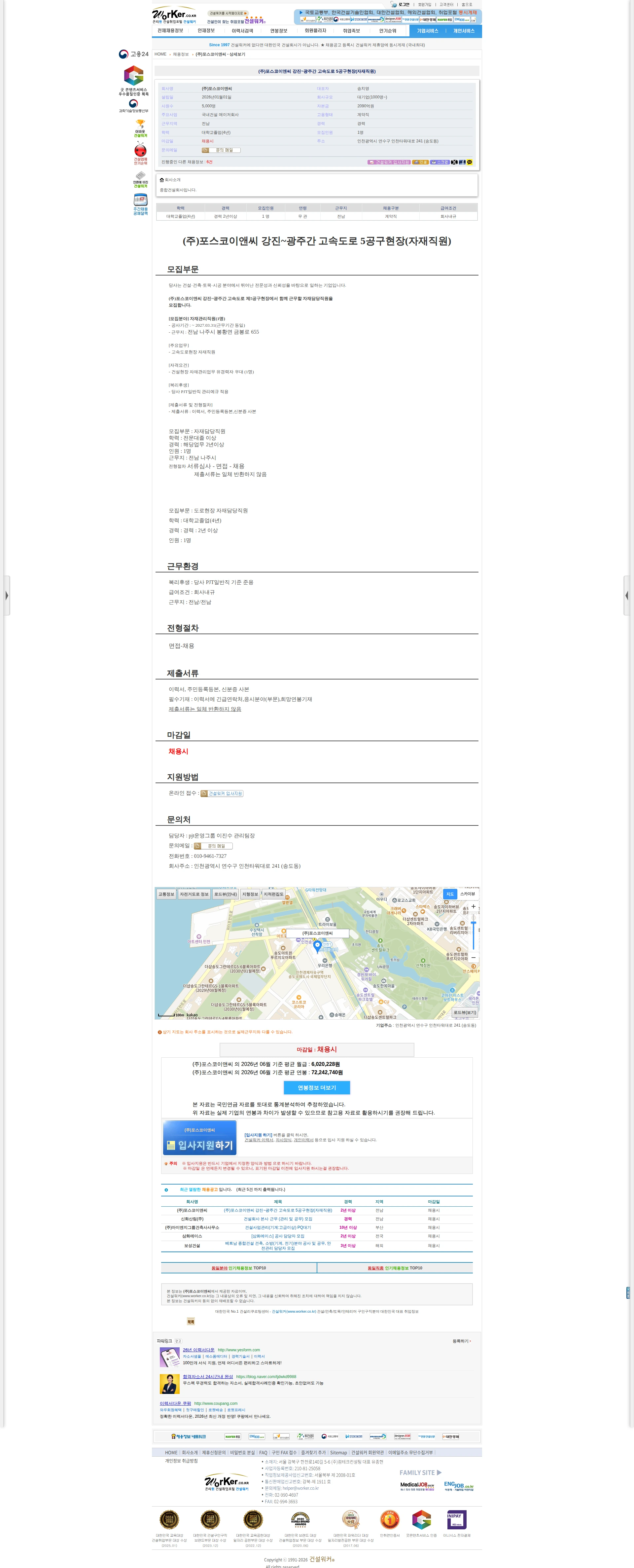Open the 고용24 sidebar banner
This screenshot has height=1568, width=634.
point(133,54)
